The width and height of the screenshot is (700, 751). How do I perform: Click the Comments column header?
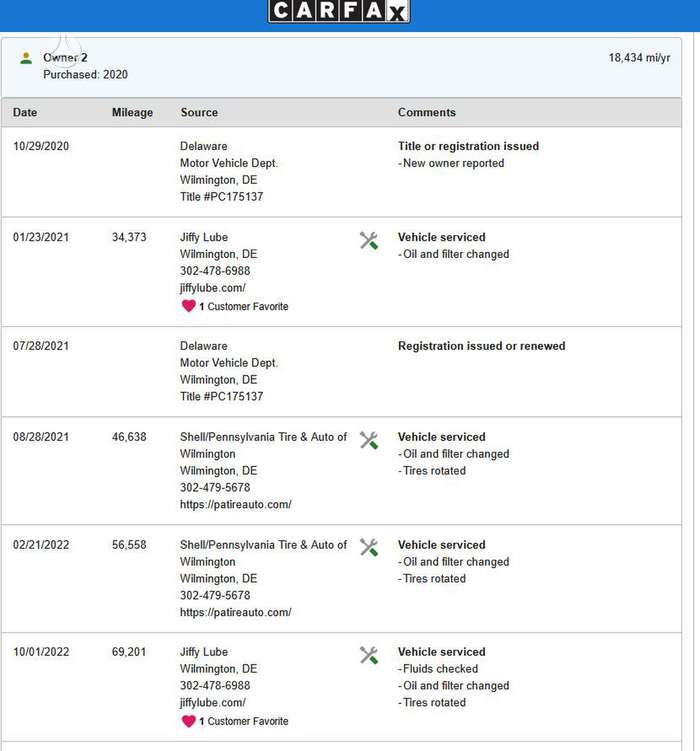[x=427, y=113]
